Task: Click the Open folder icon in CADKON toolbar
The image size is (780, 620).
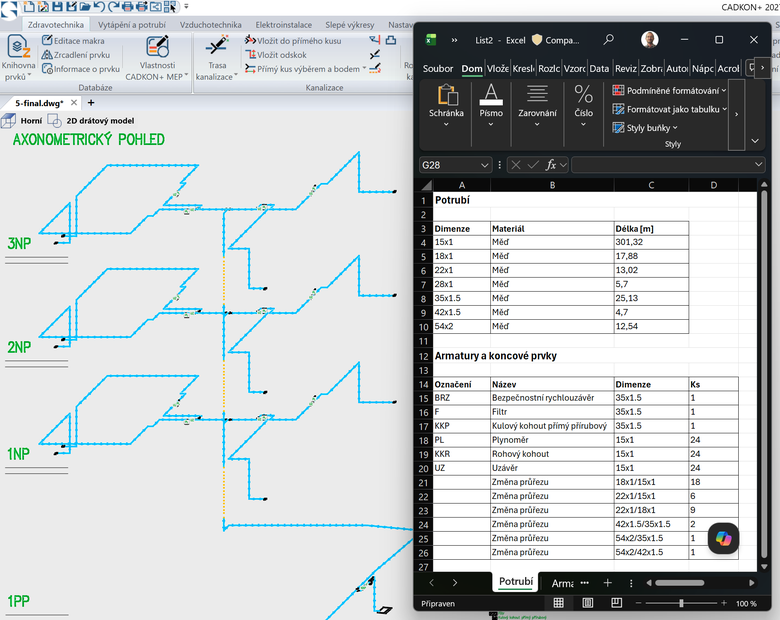Action: point(85,6)
